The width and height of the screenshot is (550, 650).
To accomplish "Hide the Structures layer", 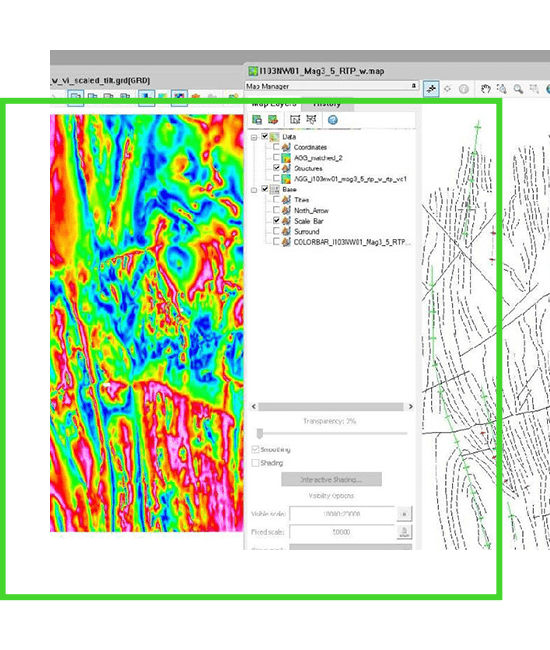I will coord(276,168).
